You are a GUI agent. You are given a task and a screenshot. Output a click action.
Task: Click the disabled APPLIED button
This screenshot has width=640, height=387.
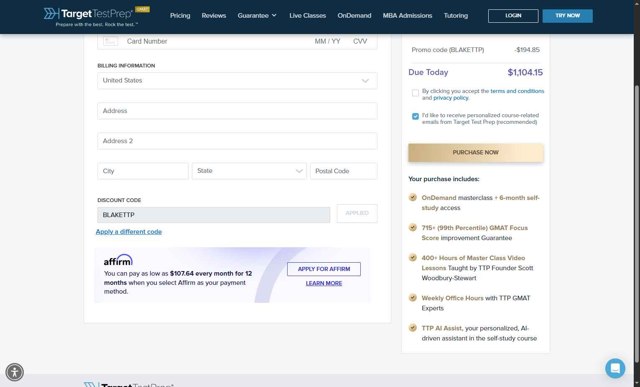pyautogui.click(x=357, y=214)
